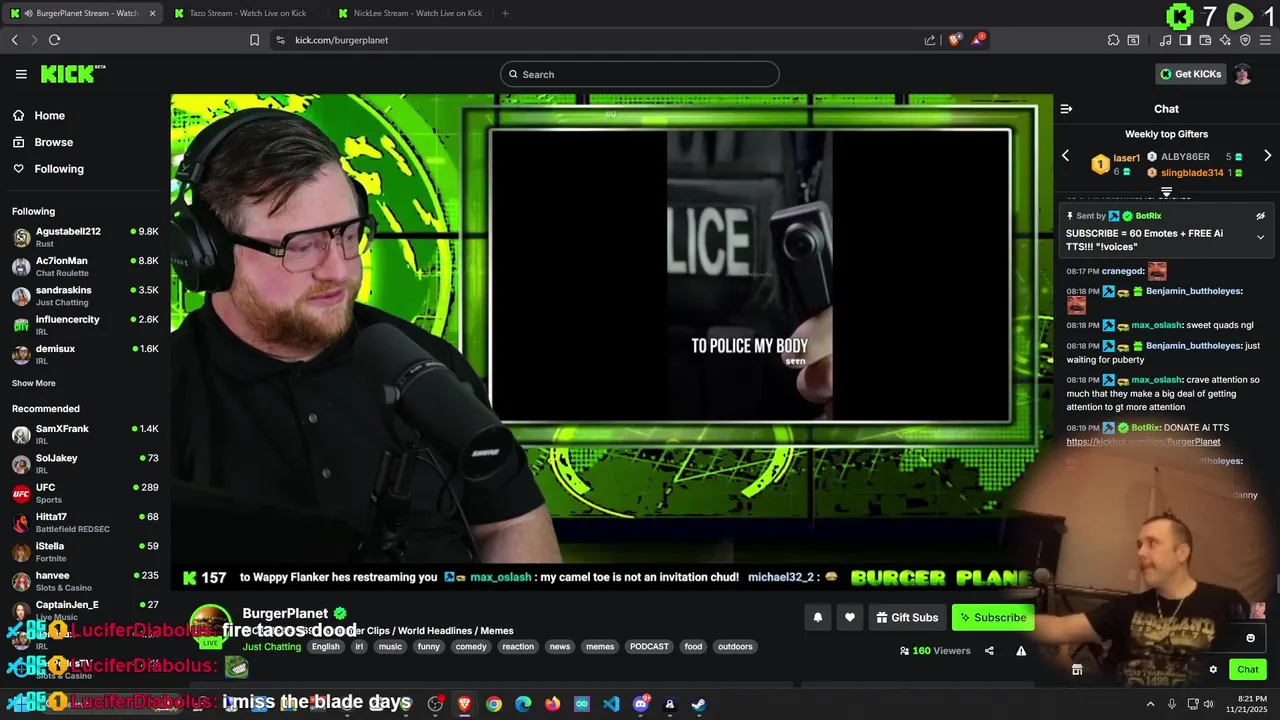The image size is (1280, 720).
Task: Switch to NickLee Stream browser tab
Action: 417,13
